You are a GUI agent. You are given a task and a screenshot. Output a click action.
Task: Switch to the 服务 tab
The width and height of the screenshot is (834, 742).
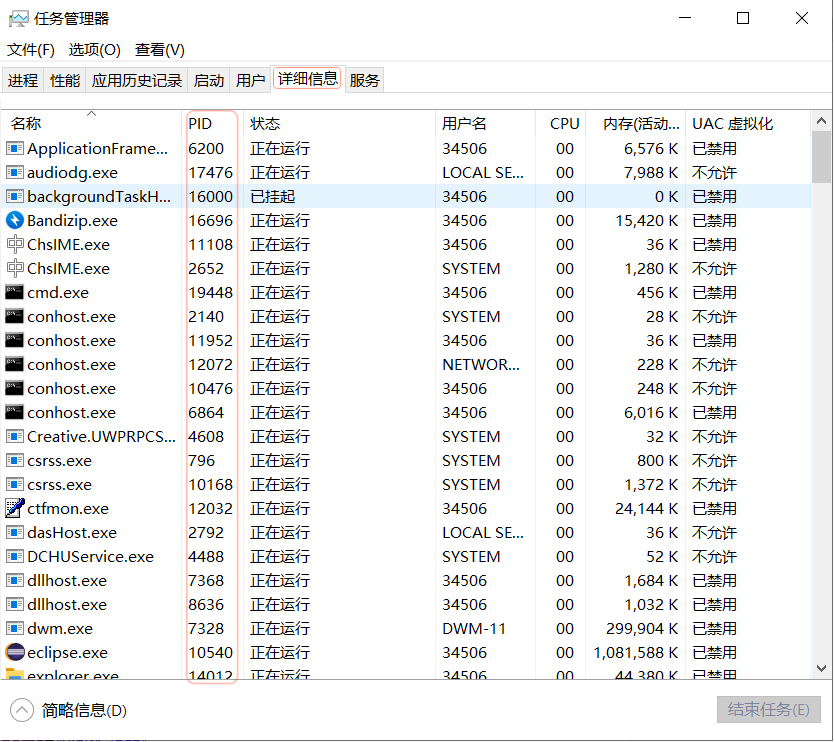click(365, 80)
